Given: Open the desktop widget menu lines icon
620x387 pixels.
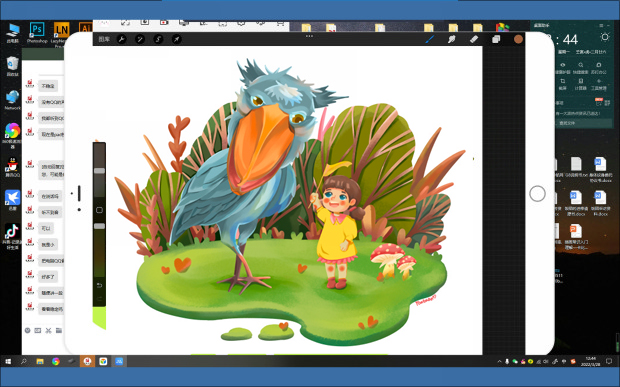Looking at the screenshot, I should [x=601, y=25].
